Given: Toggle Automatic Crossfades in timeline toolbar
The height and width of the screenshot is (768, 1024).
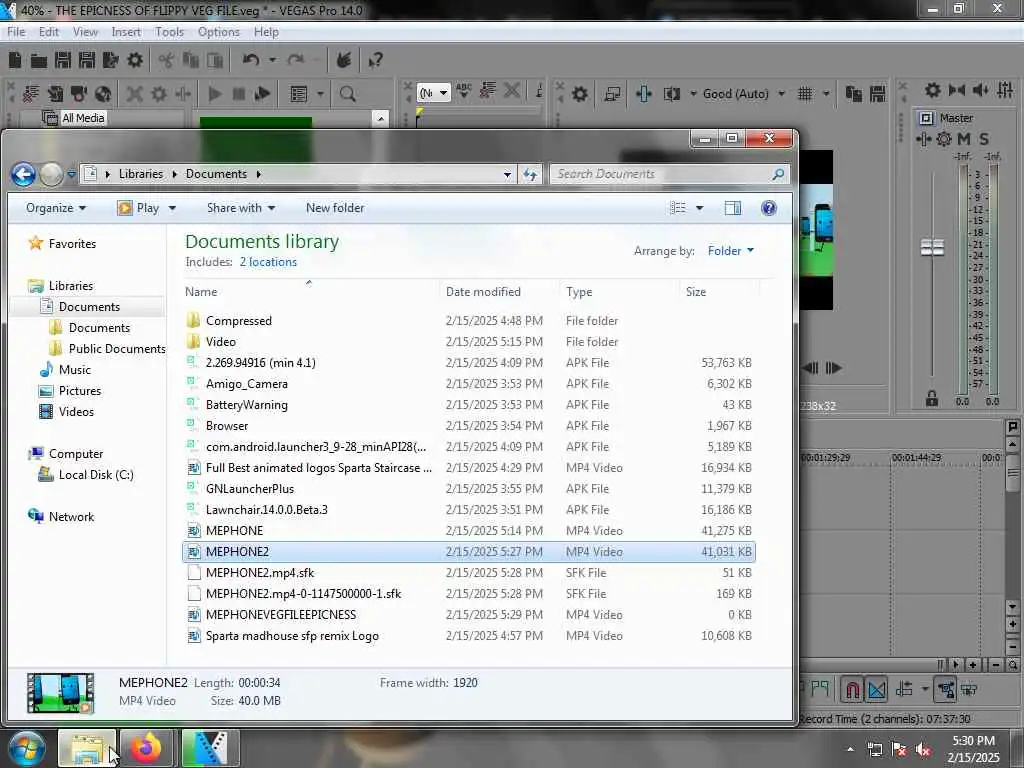Looking at the screenshot, I should [876, 689].
